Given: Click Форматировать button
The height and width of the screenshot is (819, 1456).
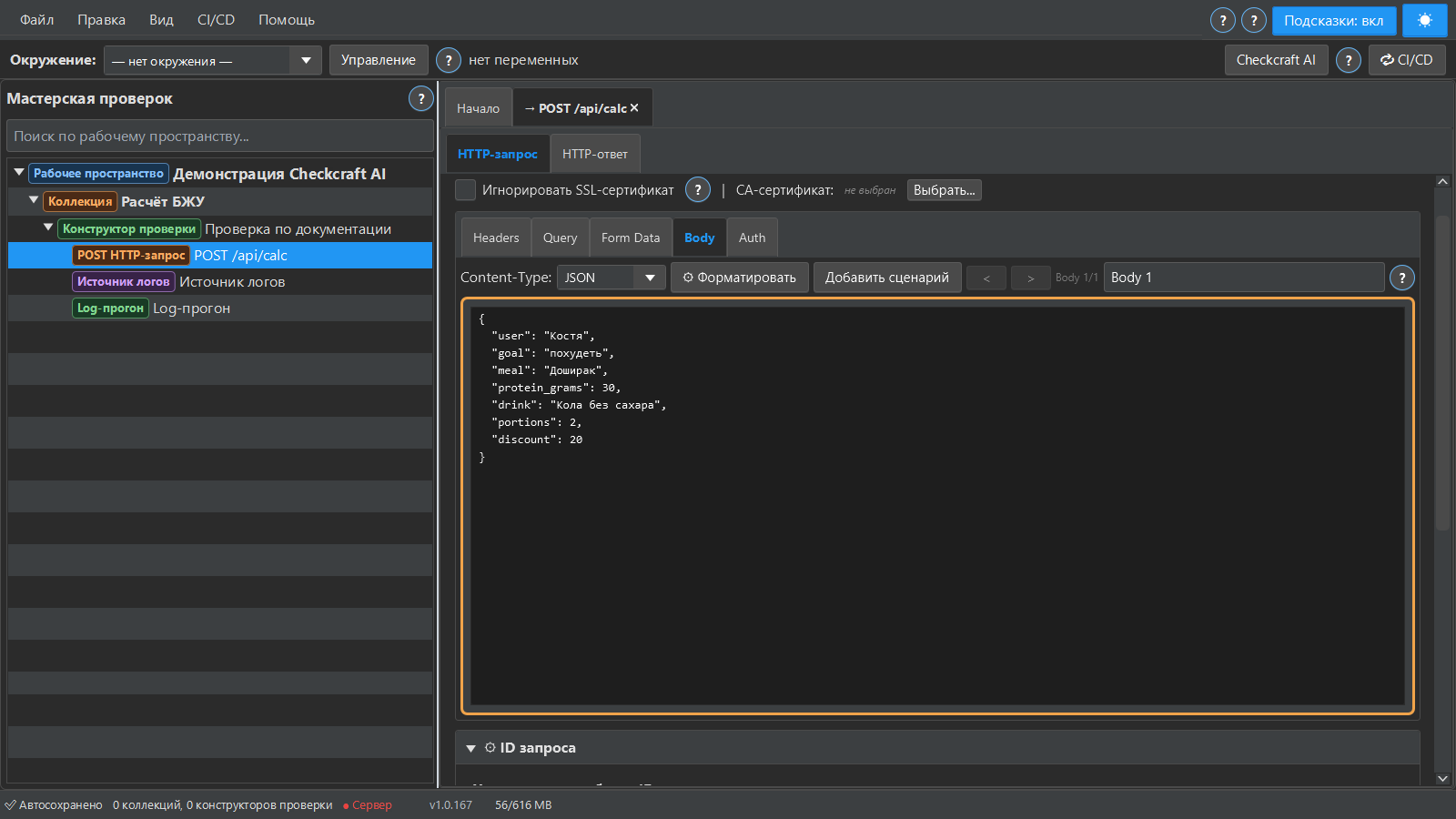Looking at the screenshot, I should (x=740, y=278).
